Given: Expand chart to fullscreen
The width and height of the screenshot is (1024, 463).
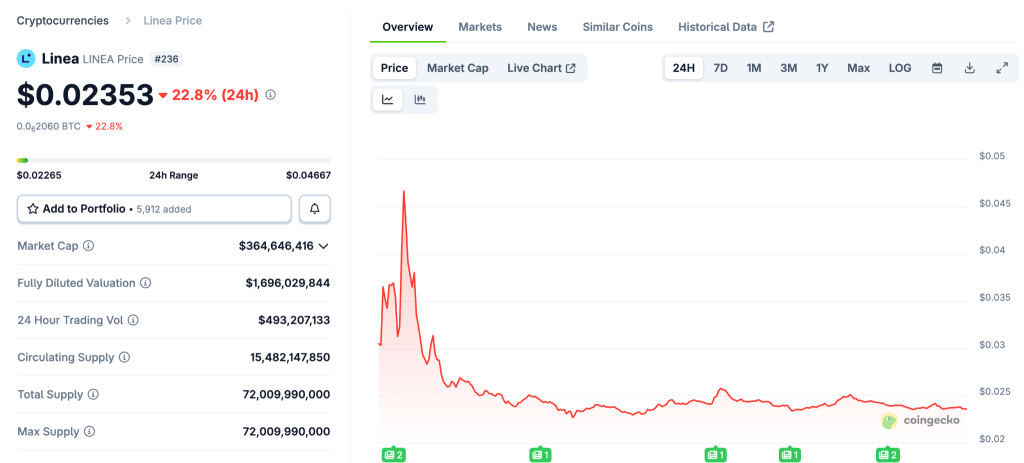Looking at the screenshot, I should coord(1002,68).
